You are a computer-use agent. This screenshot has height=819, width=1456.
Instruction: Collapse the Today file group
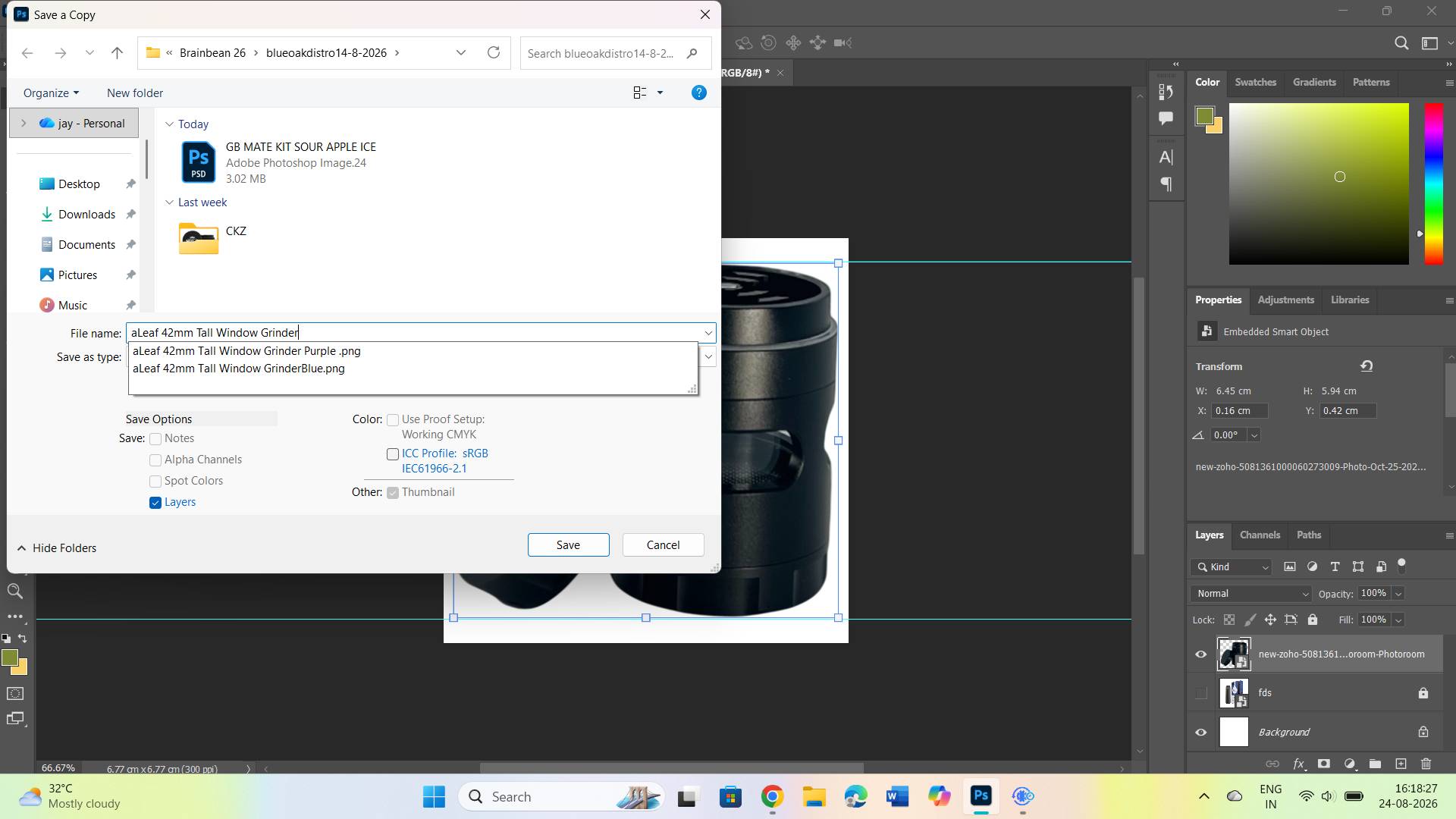[x=169, y=124]
